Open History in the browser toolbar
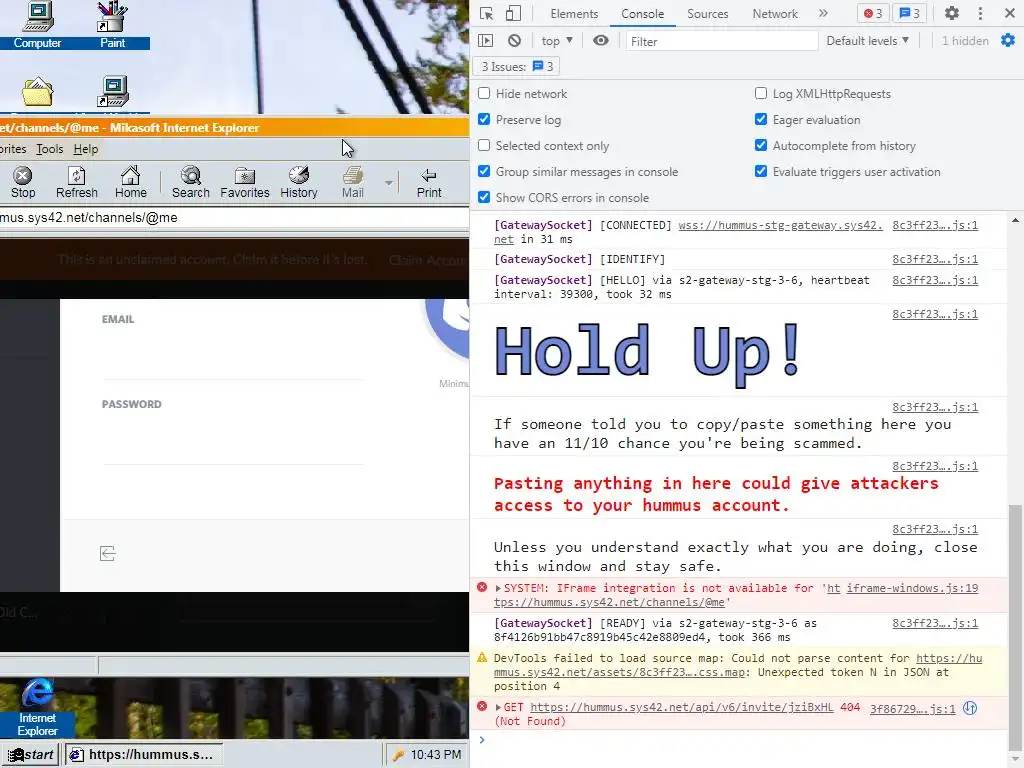Viewport: 1024px width, 768px height. coord(298,182)
